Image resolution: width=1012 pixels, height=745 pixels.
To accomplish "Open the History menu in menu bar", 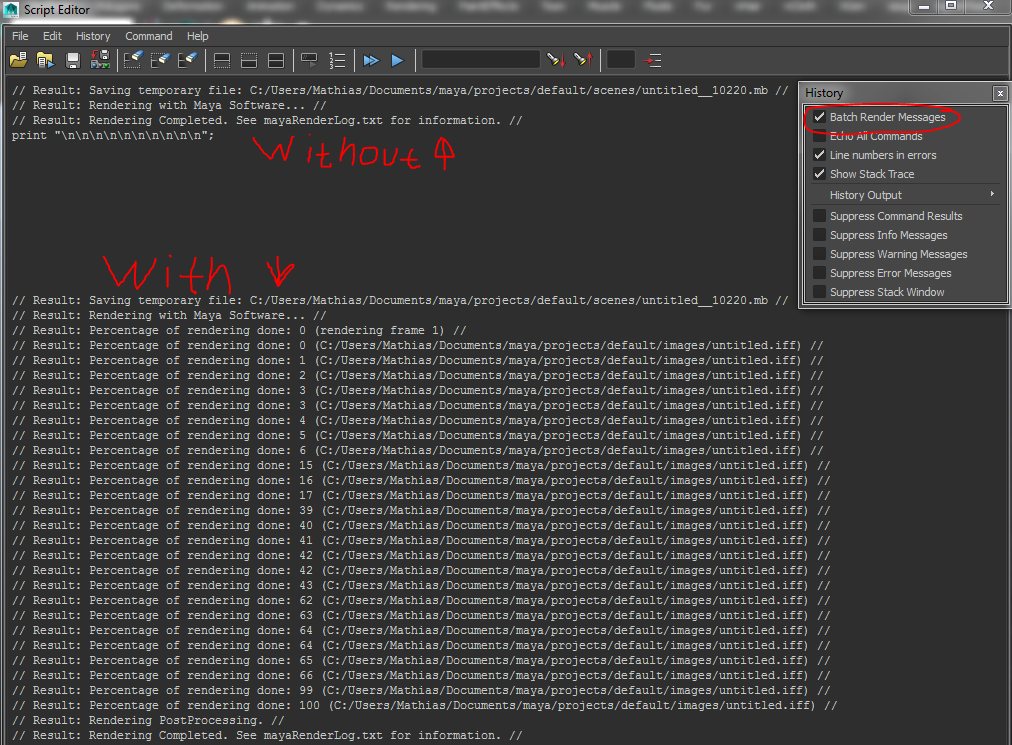I will (93, 36).
